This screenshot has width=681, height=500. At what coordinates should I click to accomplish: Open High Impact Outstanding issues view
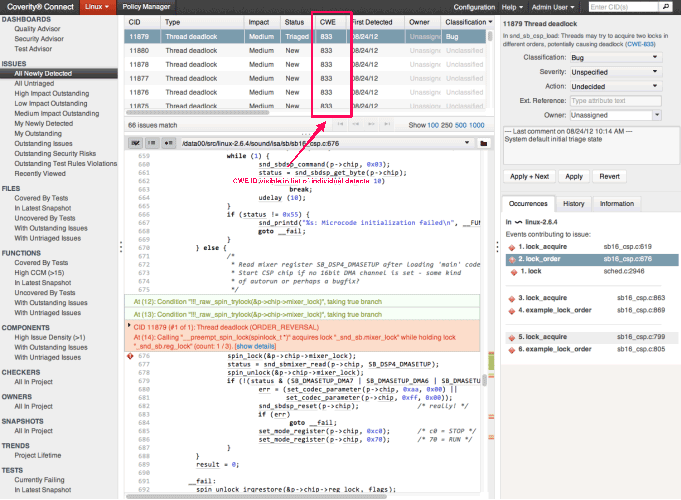pyautogui.click(x=52, y=93)
